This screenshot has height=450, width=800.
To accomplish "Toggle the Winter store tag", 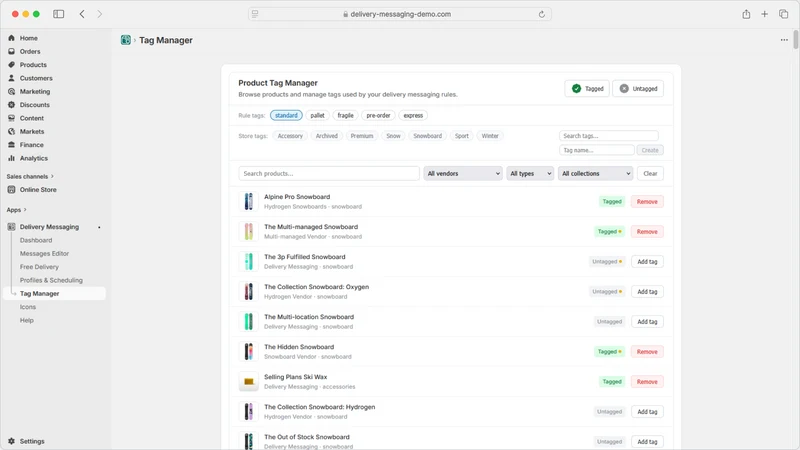I will click(x=490, y=136).
